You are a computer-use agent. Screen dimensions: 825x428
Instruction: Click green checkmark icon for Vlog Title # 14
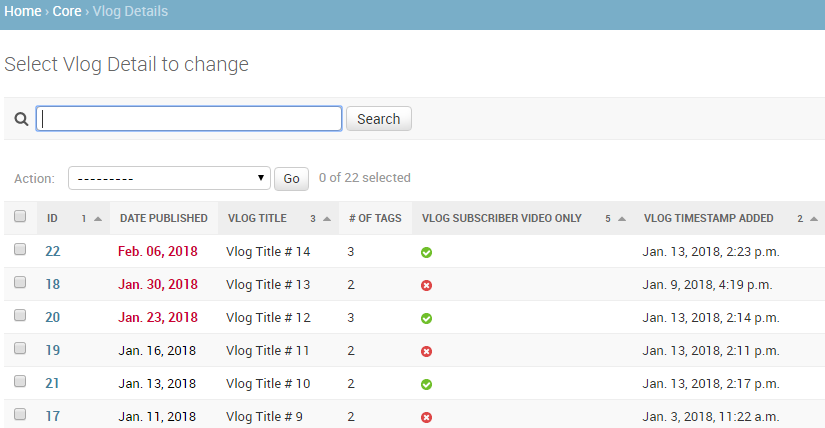point(426,252)
